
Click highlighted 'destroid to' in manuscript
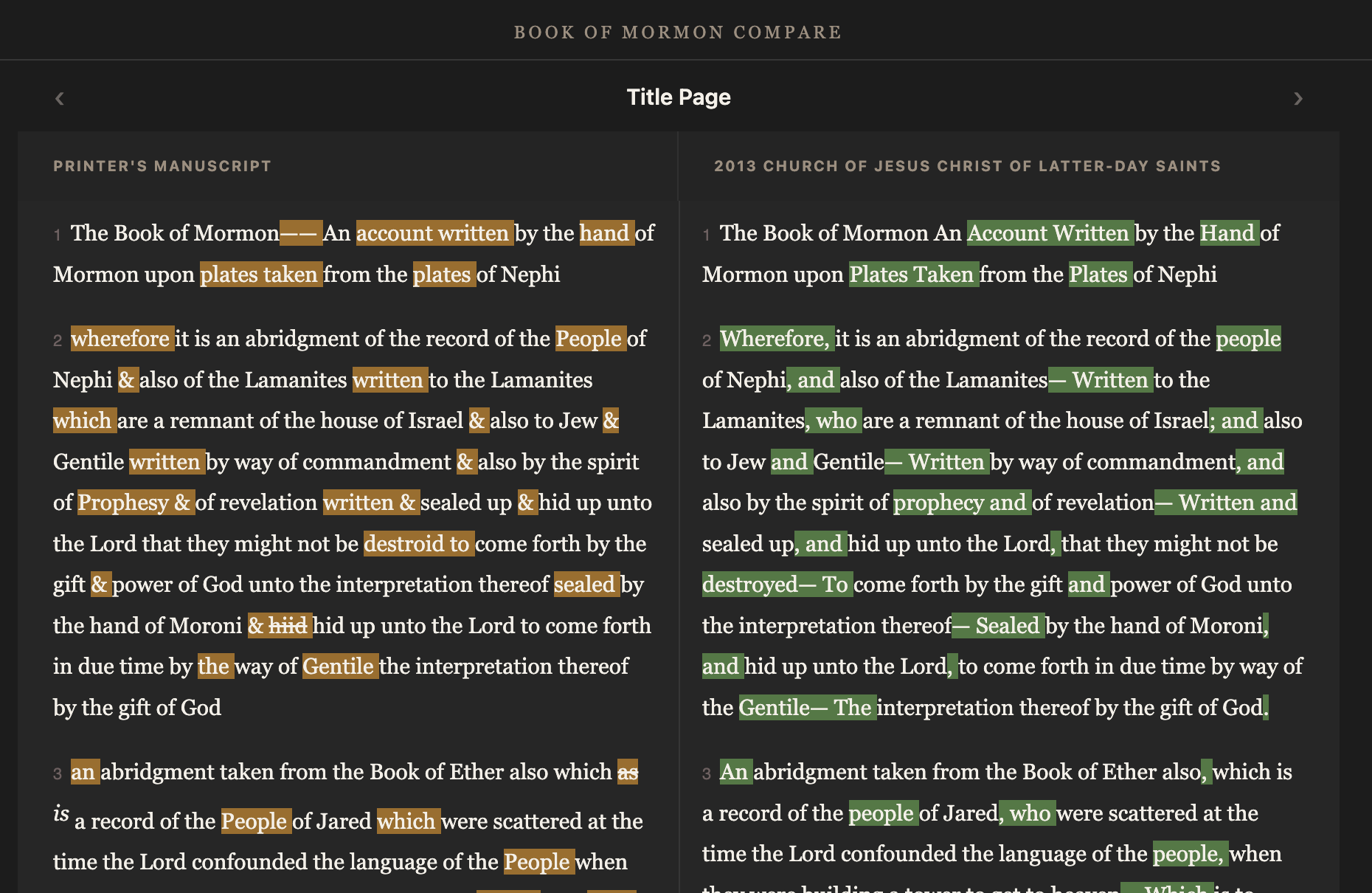point(419,544)
